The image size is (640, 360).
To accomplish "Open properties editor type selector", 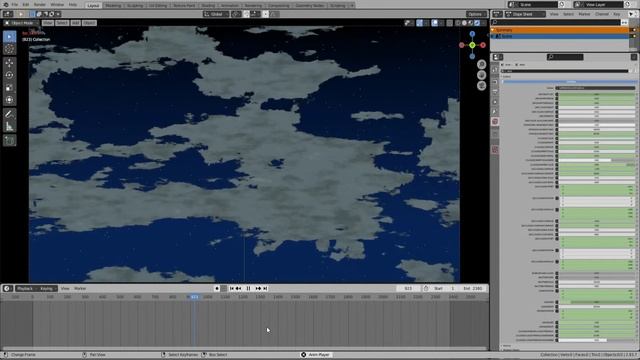I will [x=498, y=57].
